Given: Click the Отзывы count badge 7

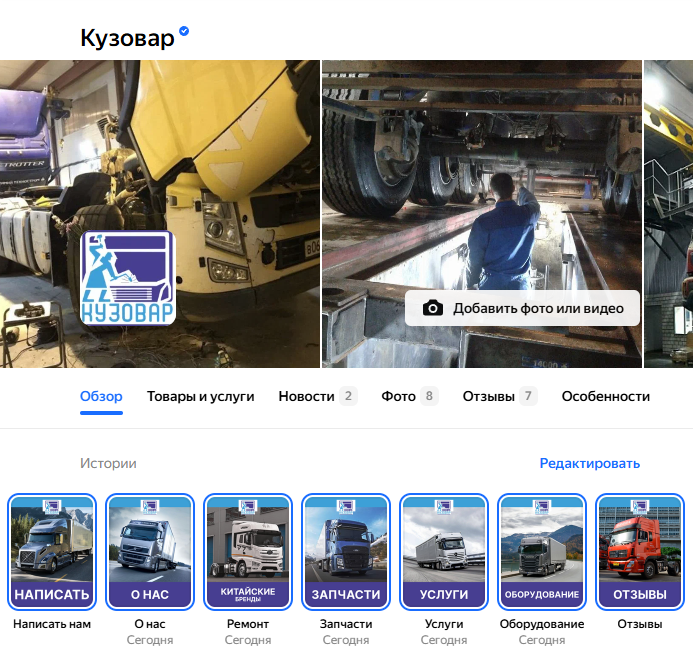Looking at the screenshot, I should (528, 396).
